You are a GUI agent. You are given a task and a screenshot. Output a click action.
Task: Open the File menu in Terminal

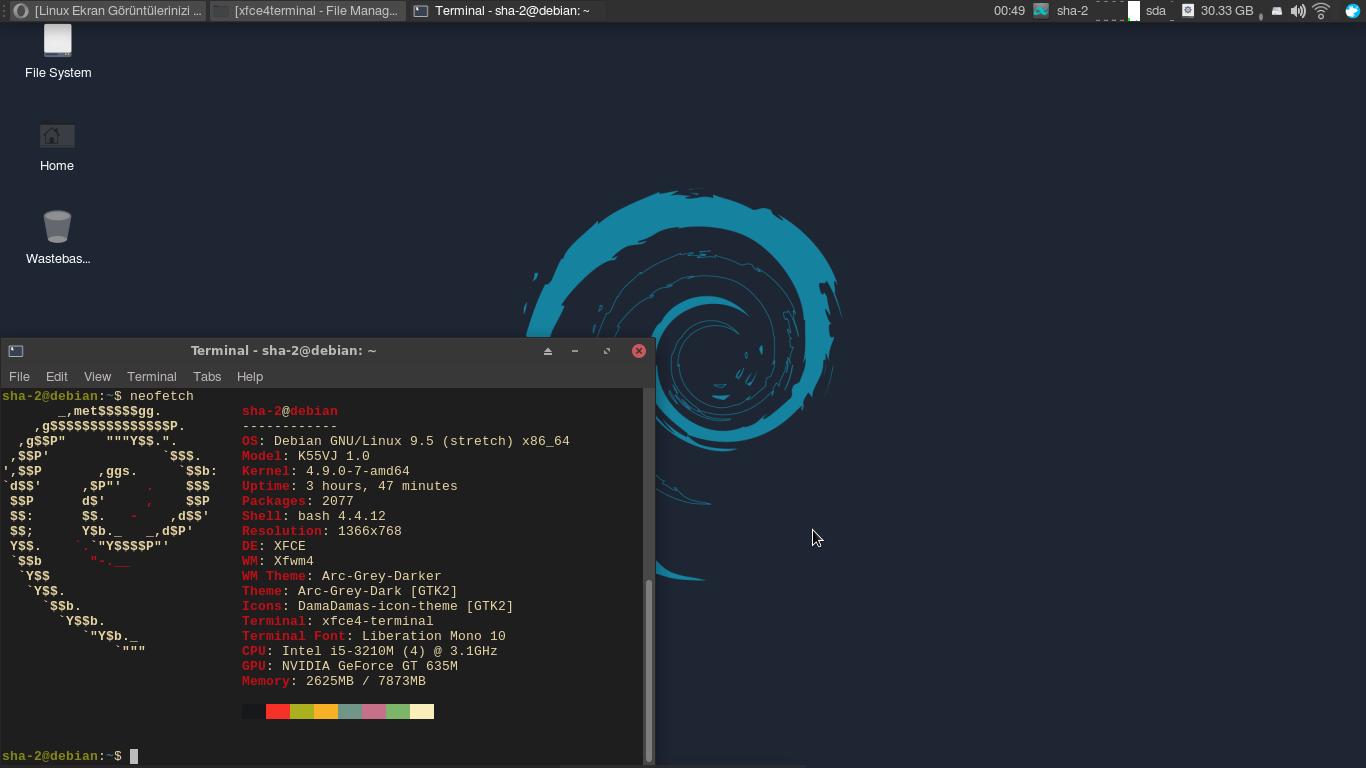pyautogui.click(x=19, y=377)
